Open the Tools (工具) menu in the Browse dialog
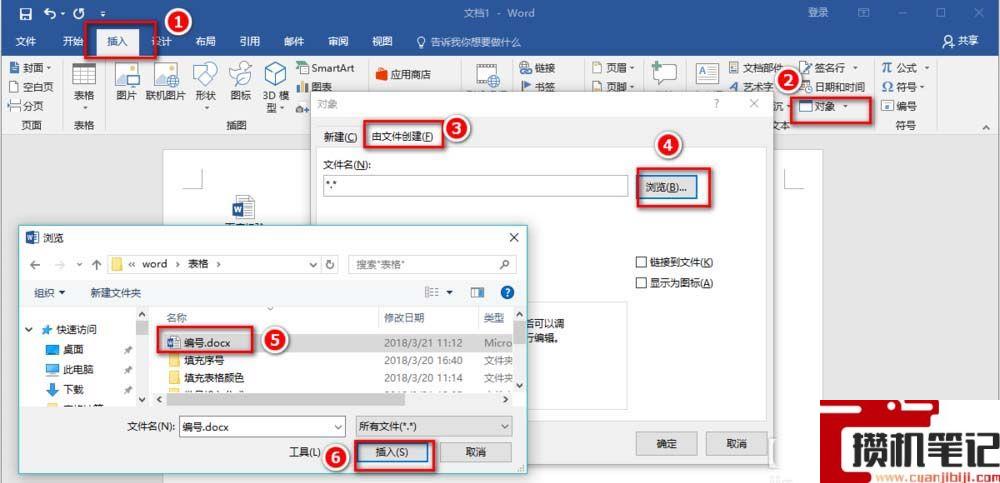 point(305,452)
